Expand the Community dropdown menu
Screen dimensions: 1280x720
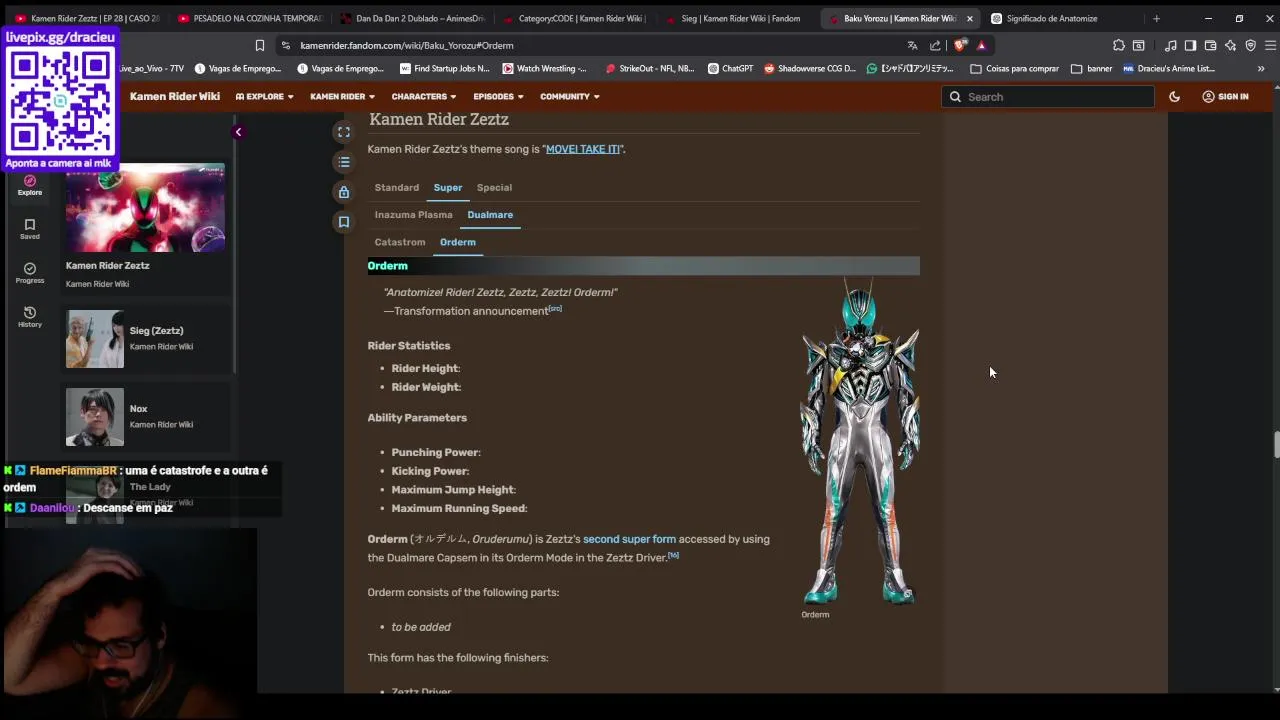pos(570,97)
